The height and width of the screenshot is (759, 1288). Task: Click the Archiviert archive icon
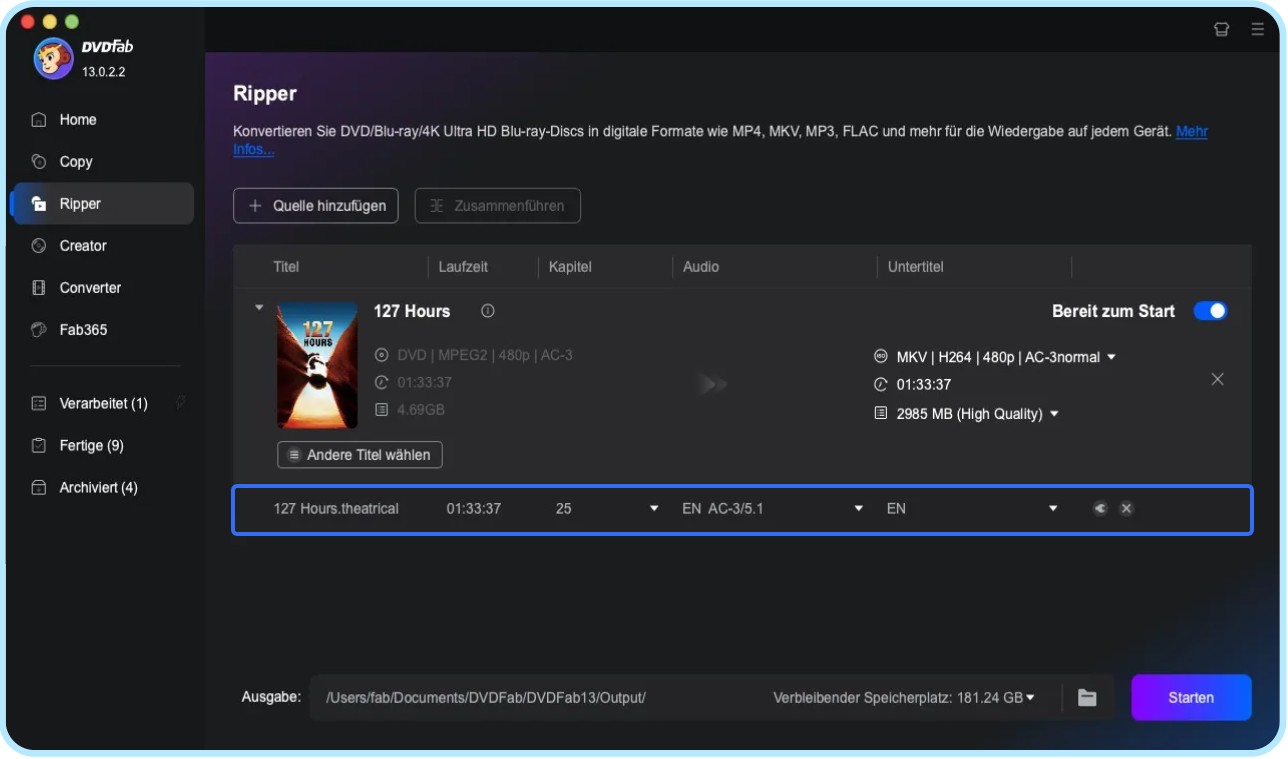click(39, 488)
